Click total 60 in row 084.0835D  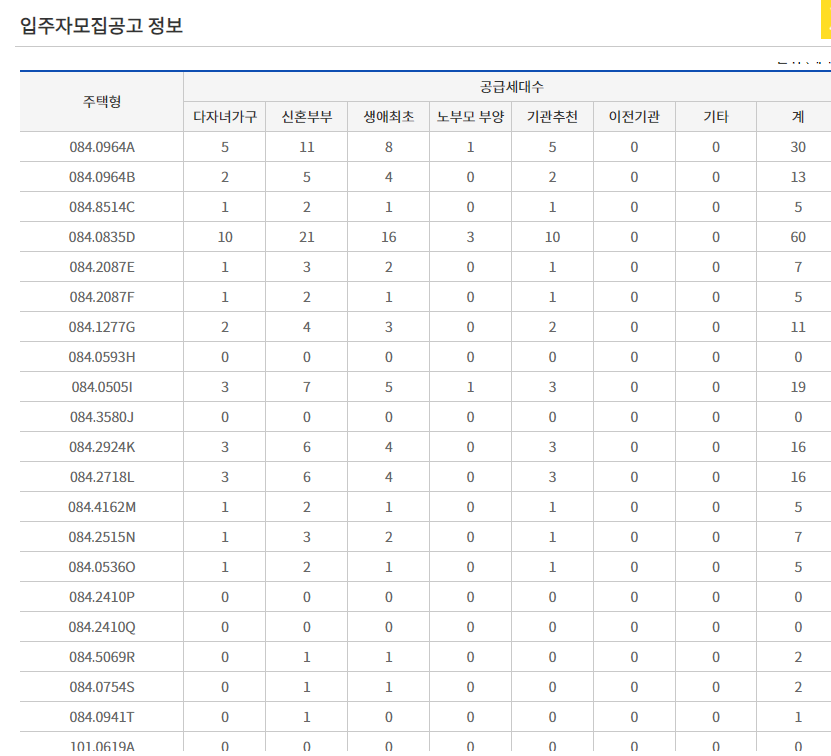pyautogui.click(x=798, y=237)
